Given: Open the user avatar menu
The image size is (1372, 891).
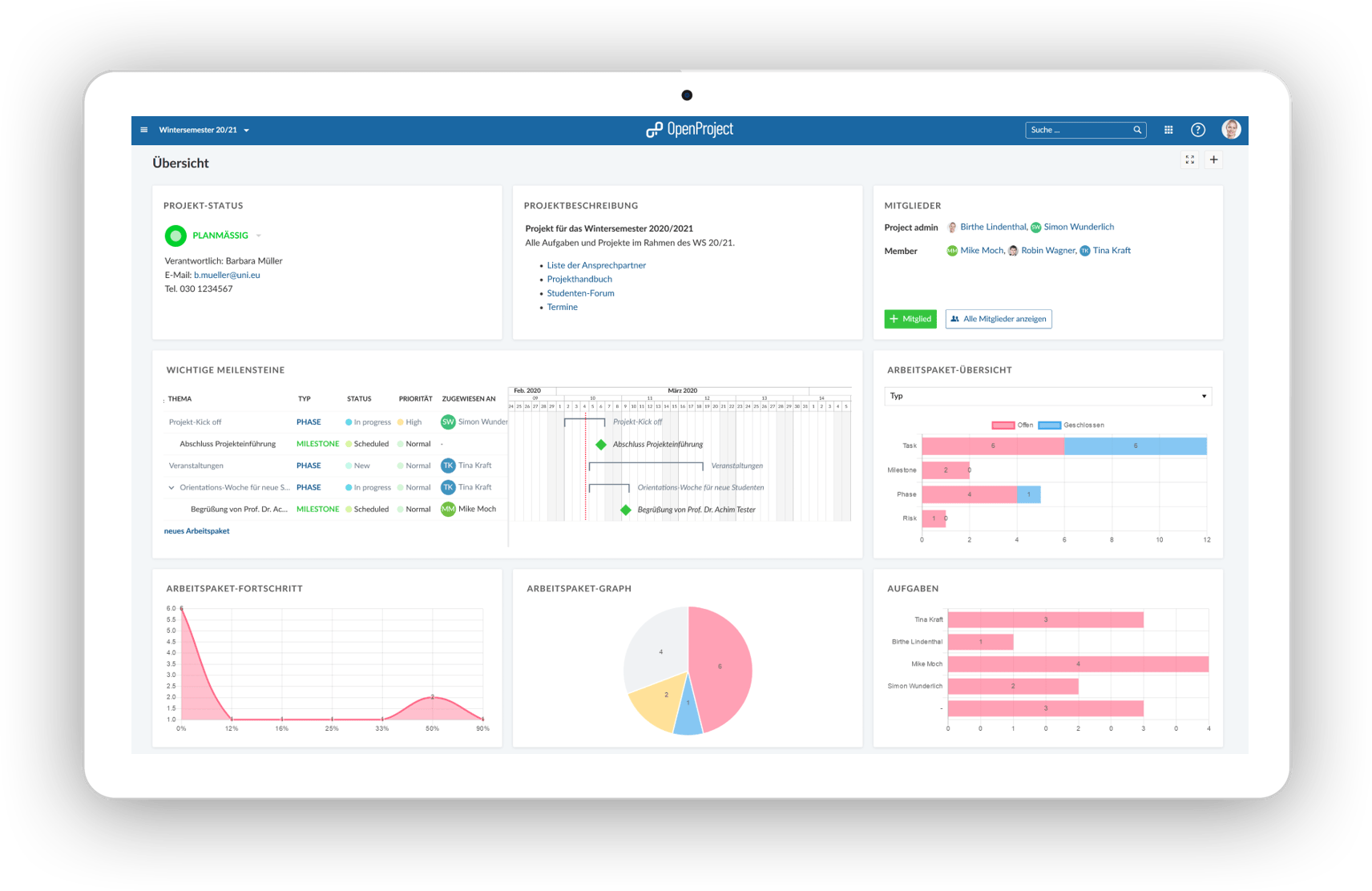Looking at the screenshot, I should tap(1231, 130).
